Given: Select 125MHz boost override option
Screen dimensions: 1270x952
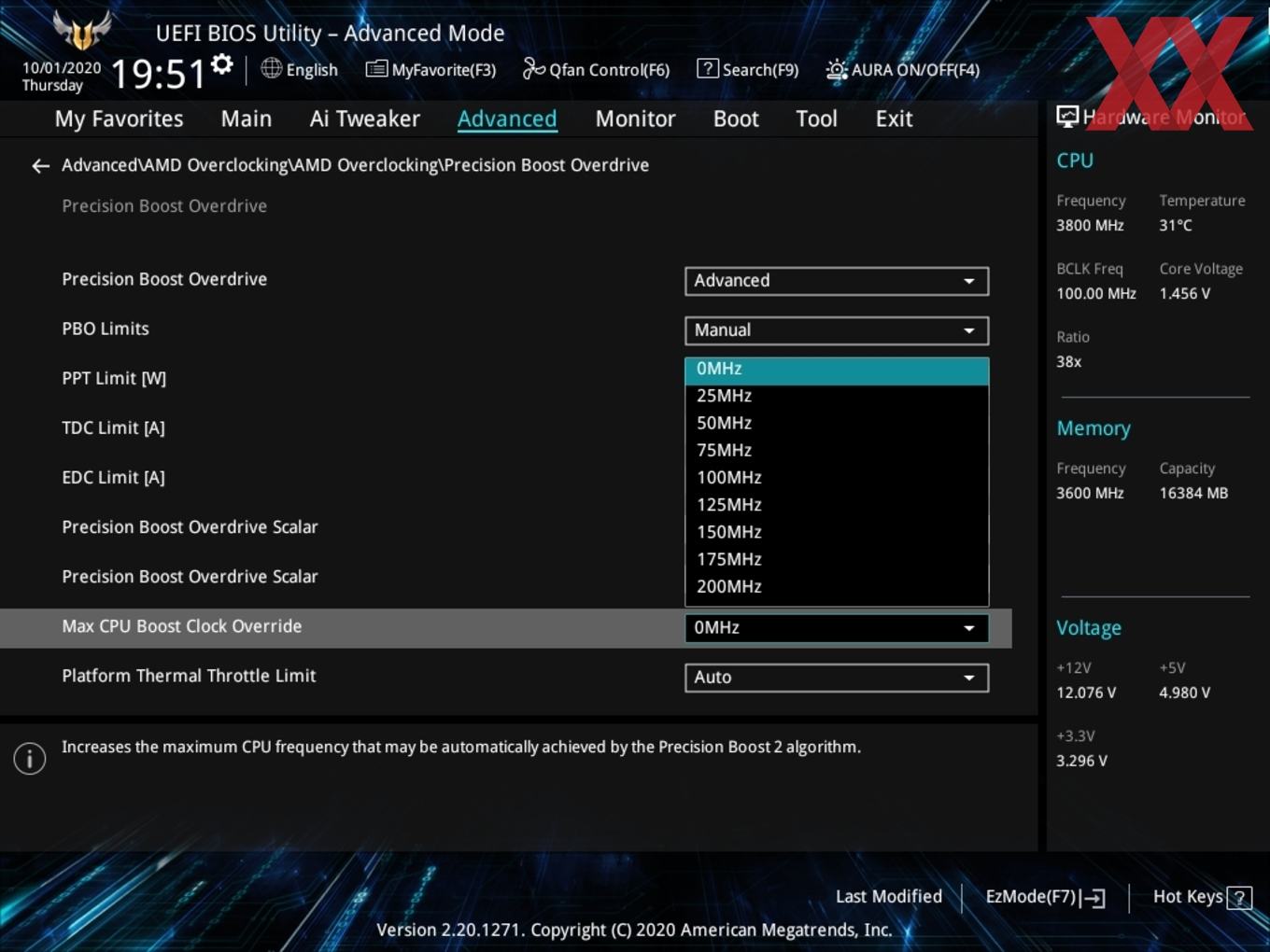Looking at the screenshot, I should pyautogui.click(x=837, y=505).
